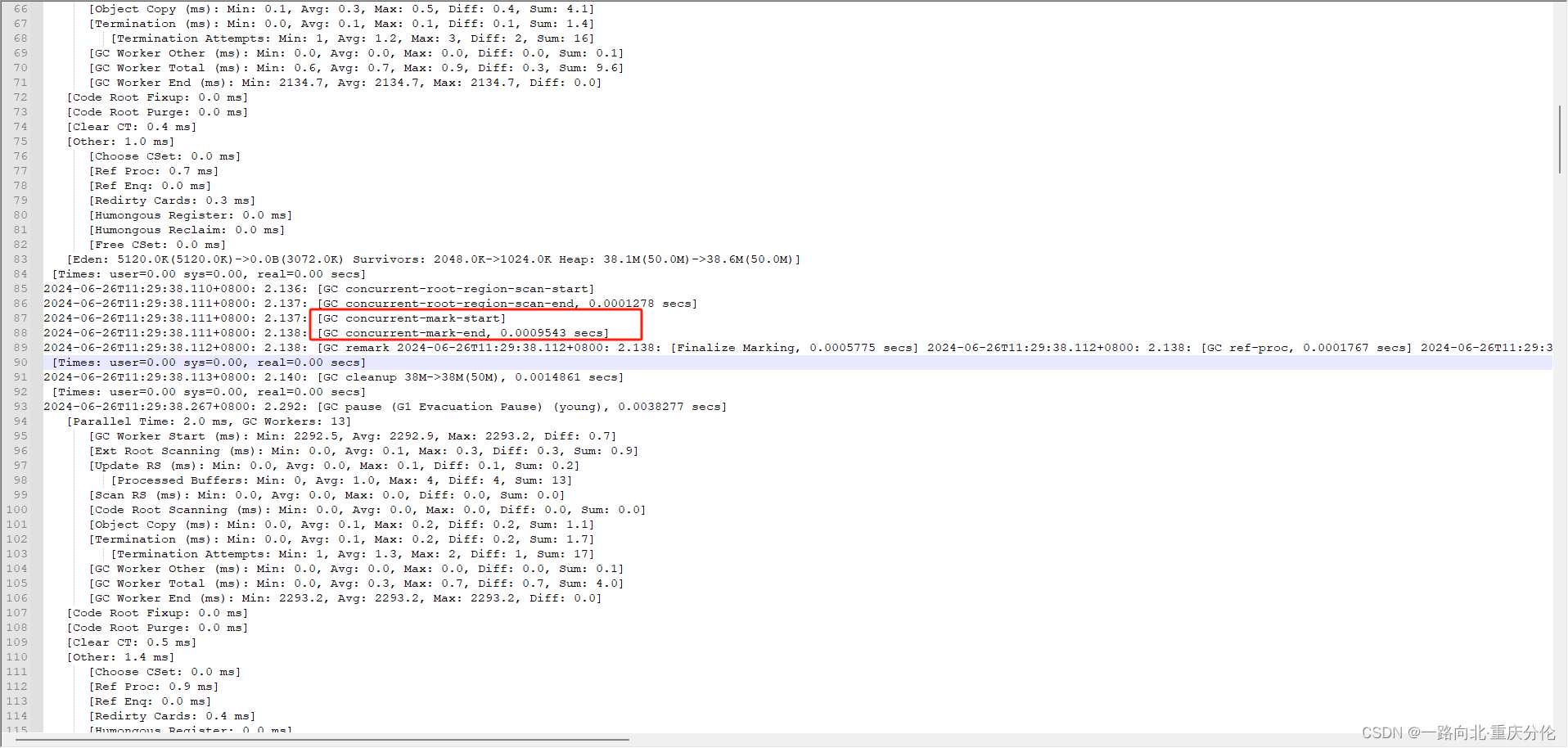Click the 'Code Root Scanning (ms)' line
Viewport: 1568px width, 748px height.
pyautogui.click(x=367, y=510)
